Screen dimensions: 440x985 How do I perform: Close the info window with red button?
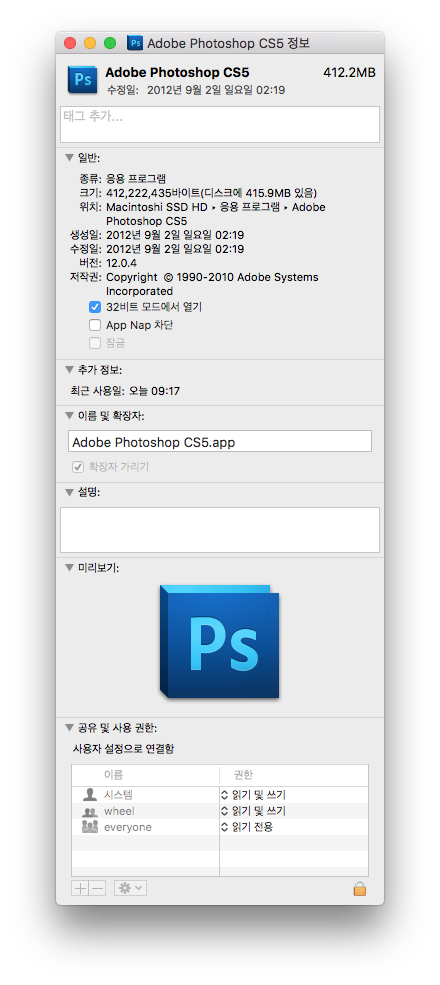pos(70,43)
